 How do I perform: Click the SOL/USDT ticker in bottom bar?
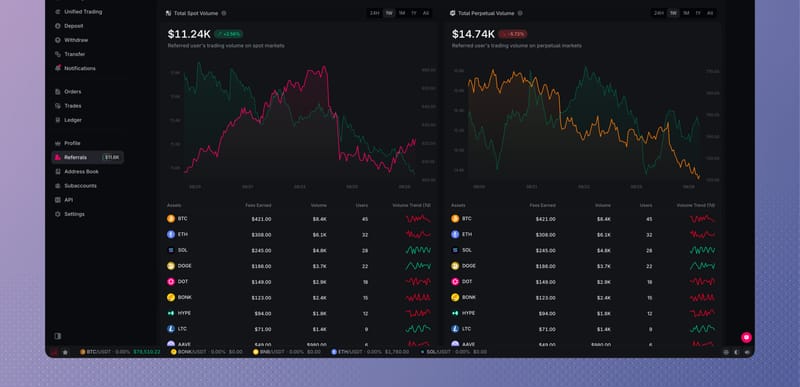tap(453, 352)
